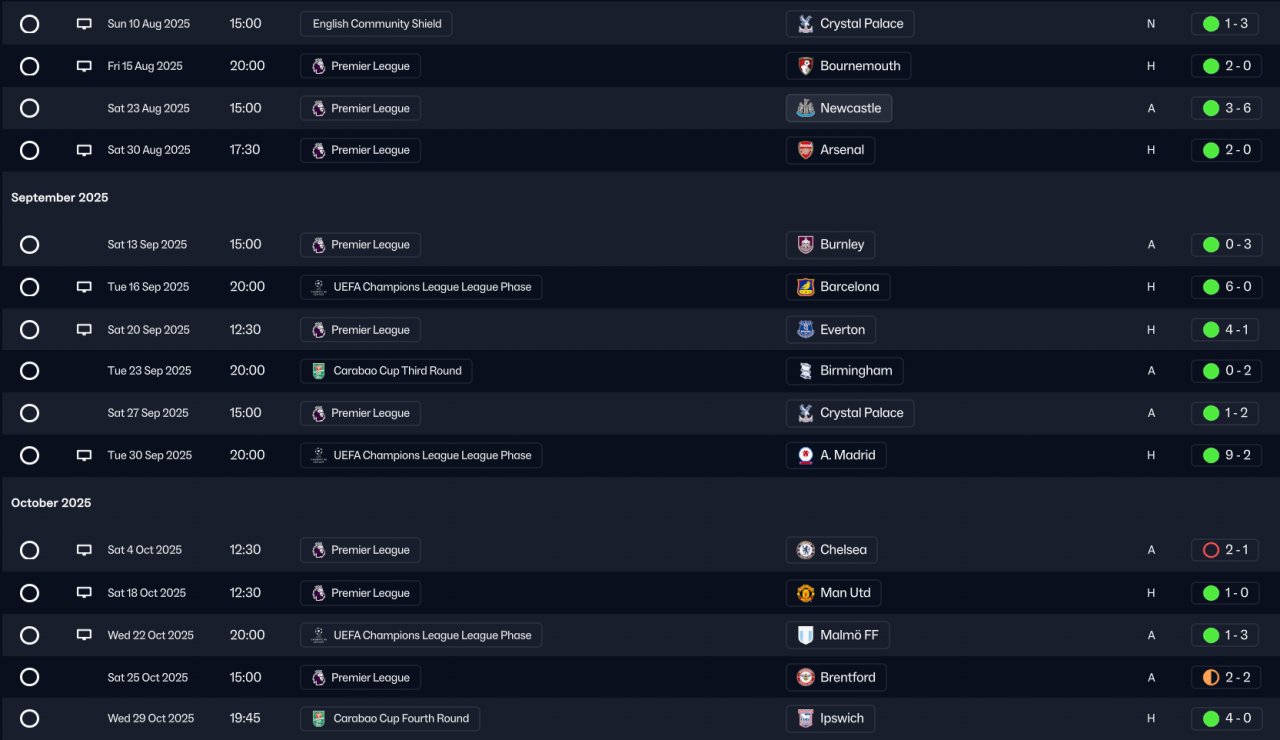Open the A. Madrid opponent button
Screen dimensions: 1280x740
click(835, 455)
